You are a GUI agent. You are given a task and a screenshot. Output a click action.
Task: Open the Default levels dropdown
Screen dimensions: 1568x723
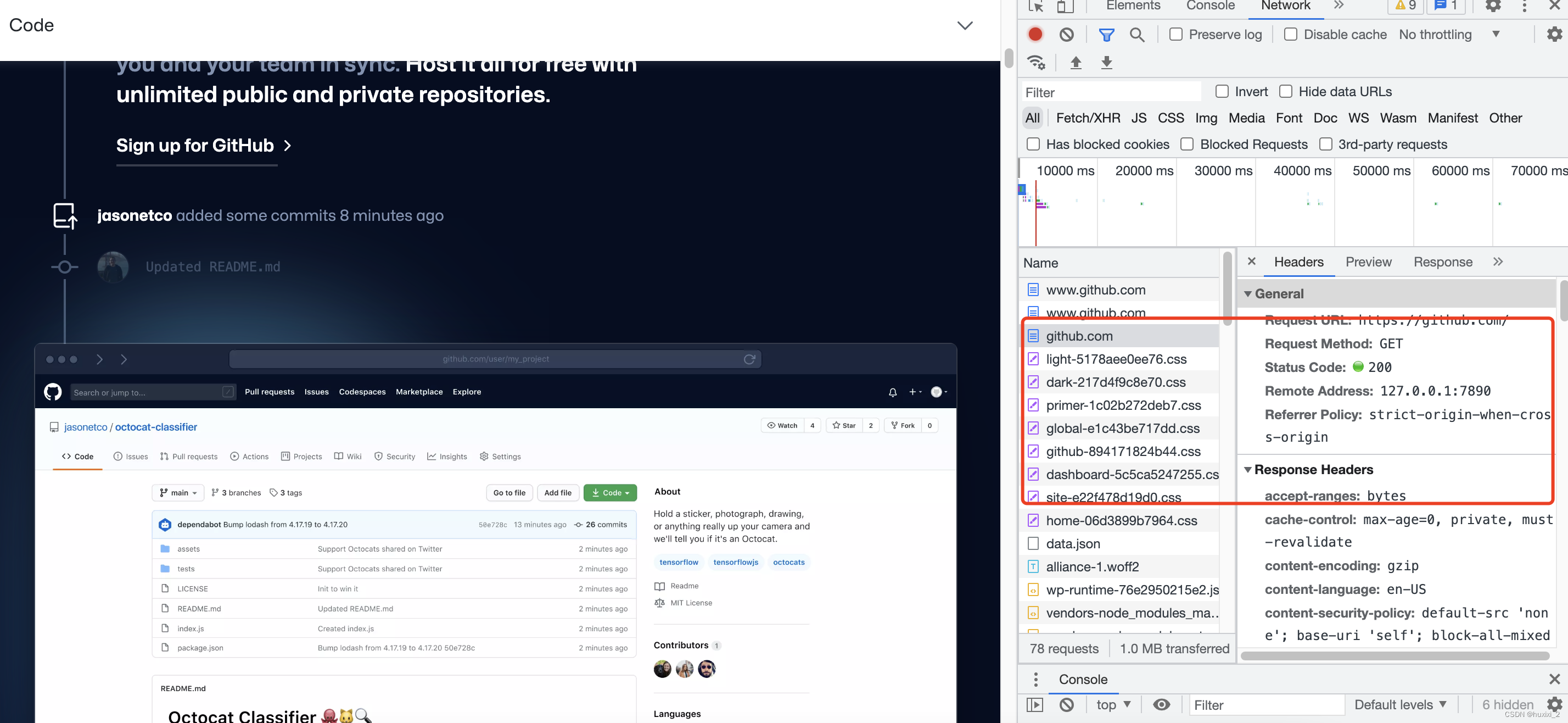(1400, 704)
